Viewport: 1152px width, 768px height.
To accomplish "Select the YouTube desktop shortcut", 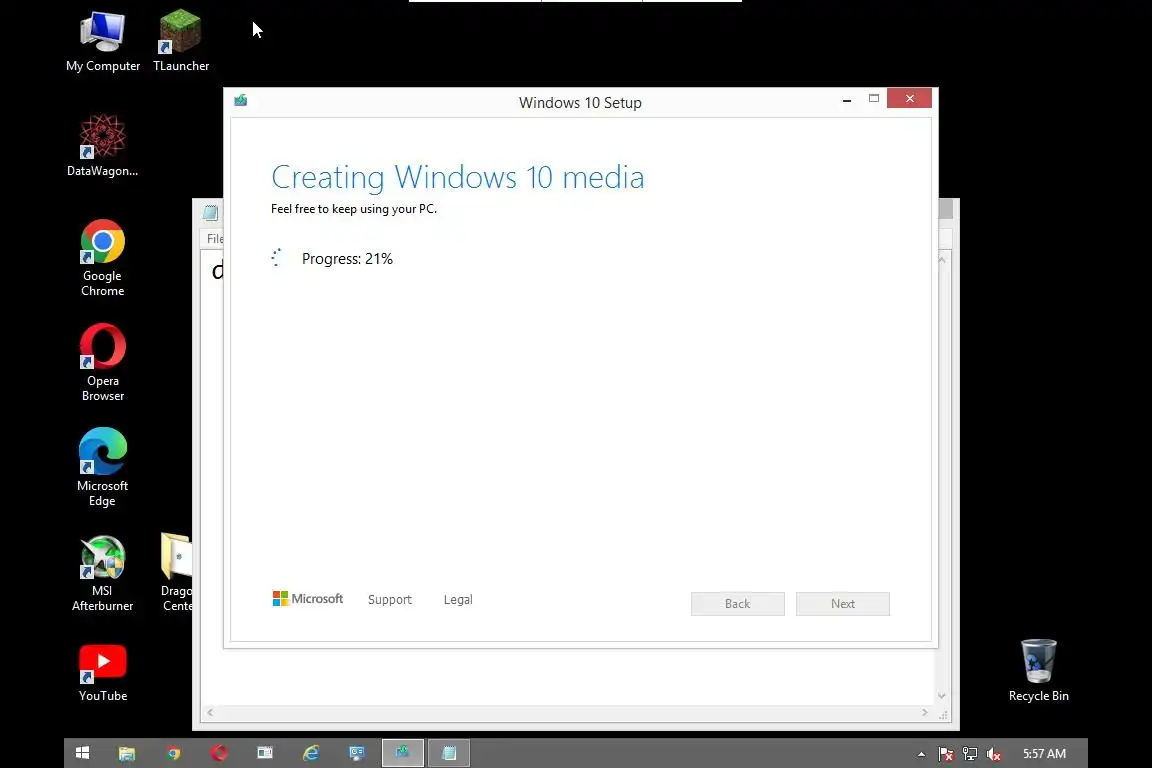I will pyautogui.click(x=102, y=673).
